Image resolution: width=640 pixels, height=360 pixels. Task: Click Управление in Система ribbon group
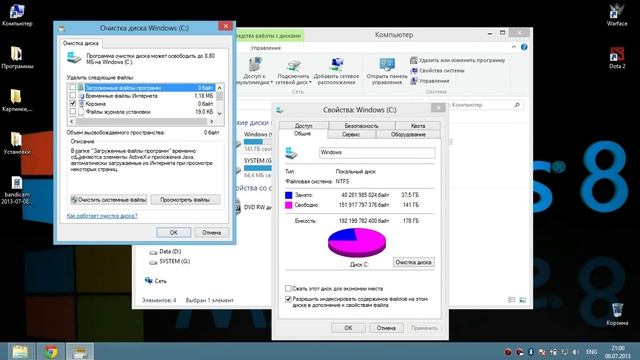pyautogui.click(x=430, y=81)
